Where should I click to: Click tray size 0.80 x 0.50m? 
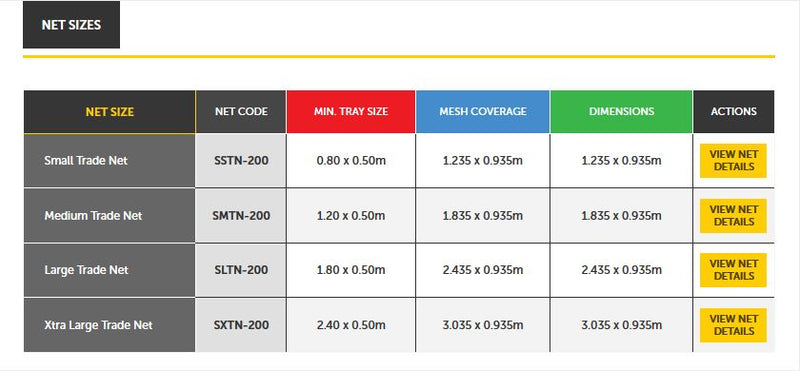click(351, 161)
